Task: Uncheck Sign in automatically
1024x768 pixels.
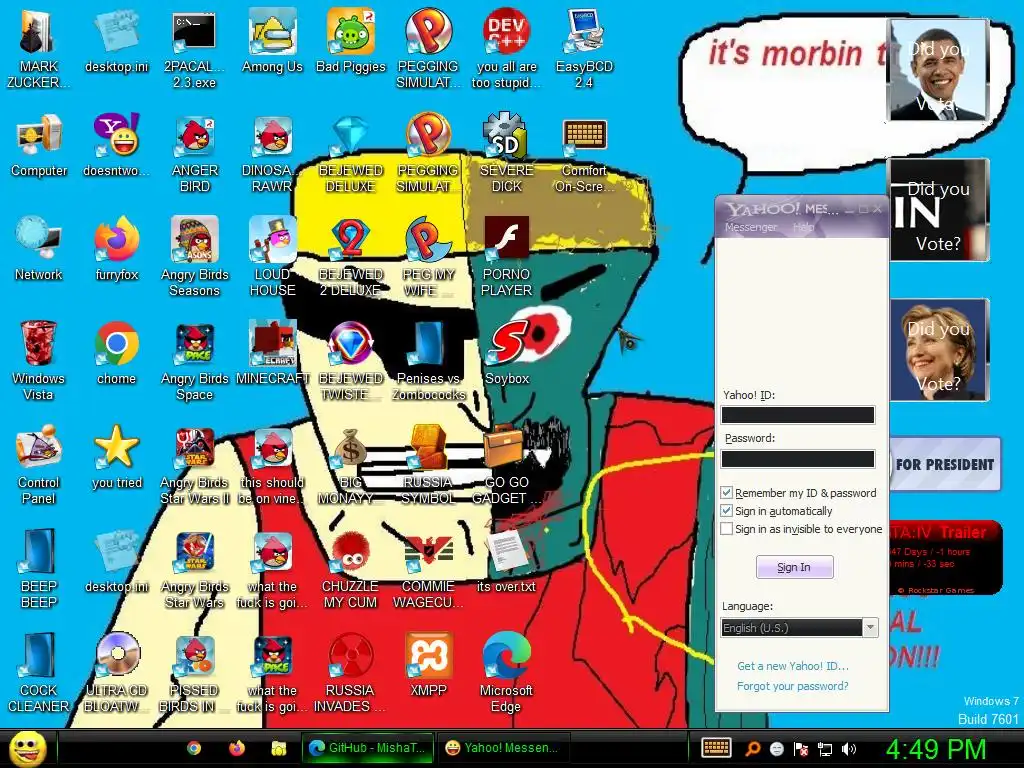Action: click(x=726, y=511)
